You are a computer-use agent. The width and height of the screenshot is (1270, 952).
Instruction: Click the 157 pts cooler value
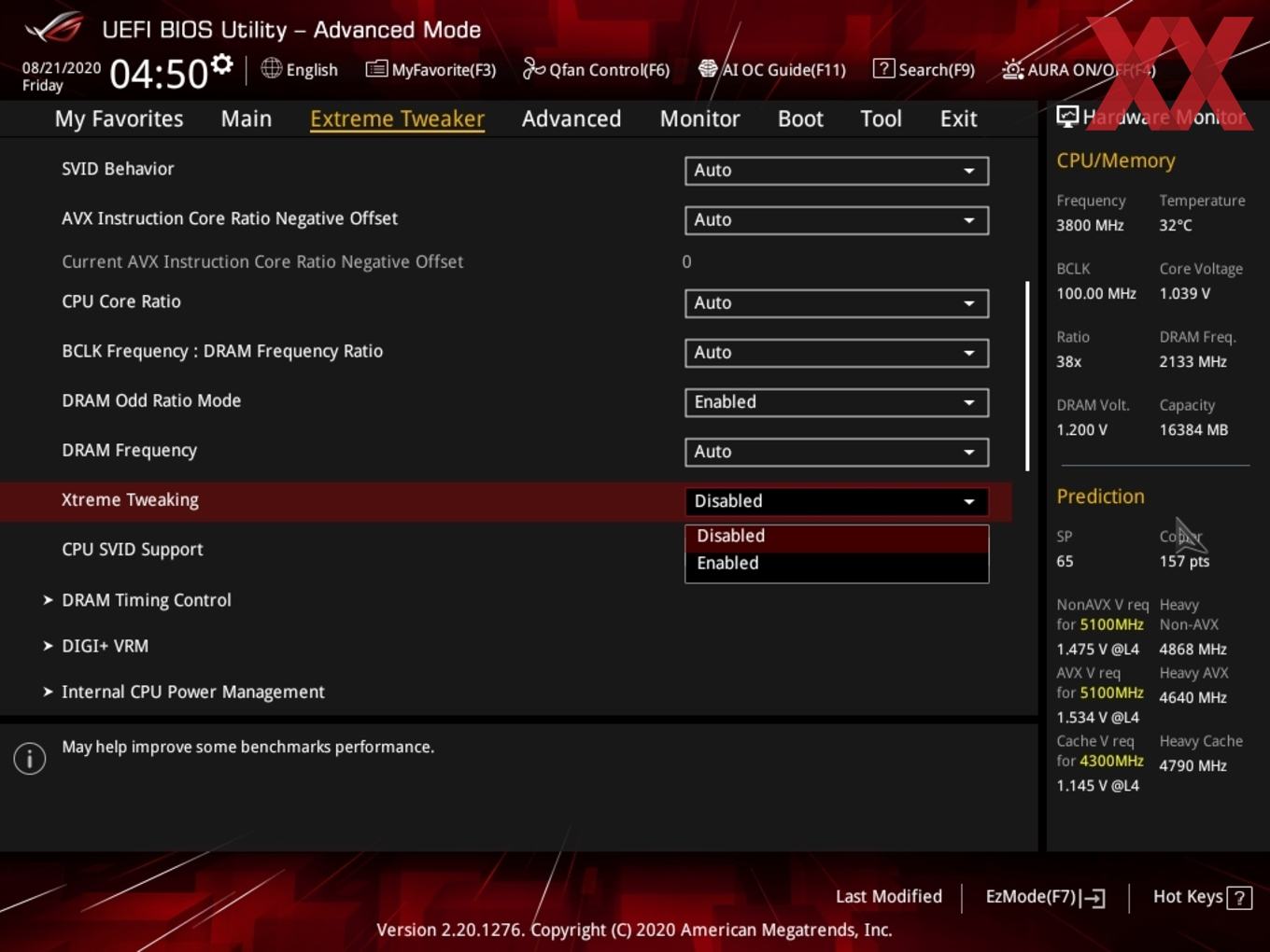pos(1184,561)
